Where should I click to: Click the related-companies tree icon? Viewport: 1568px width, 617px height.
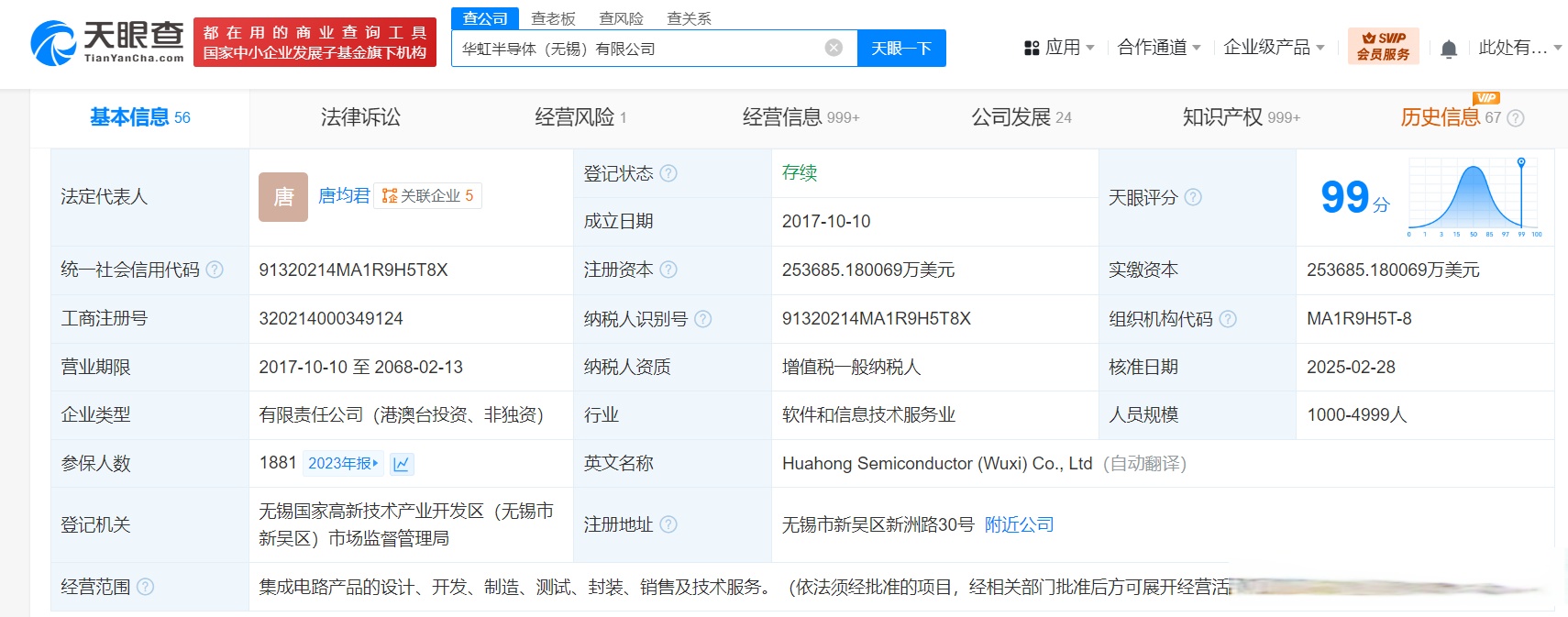pyautogui.click(x=390, y=196)
